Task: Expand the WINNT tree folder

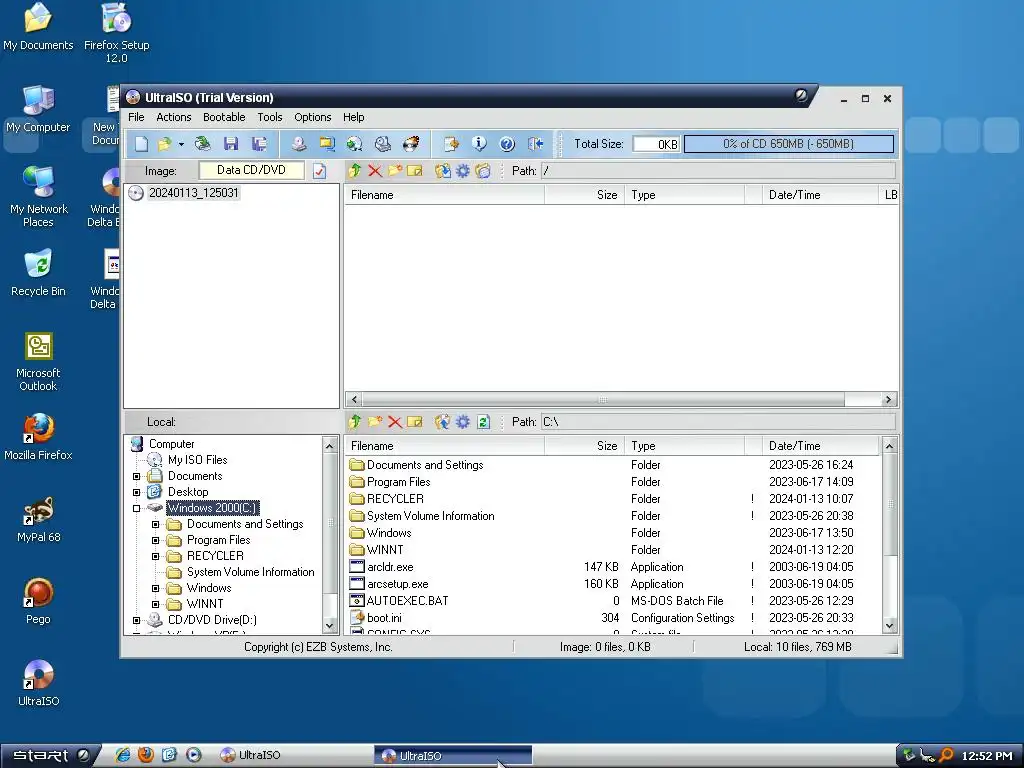Action: [155, 604]
